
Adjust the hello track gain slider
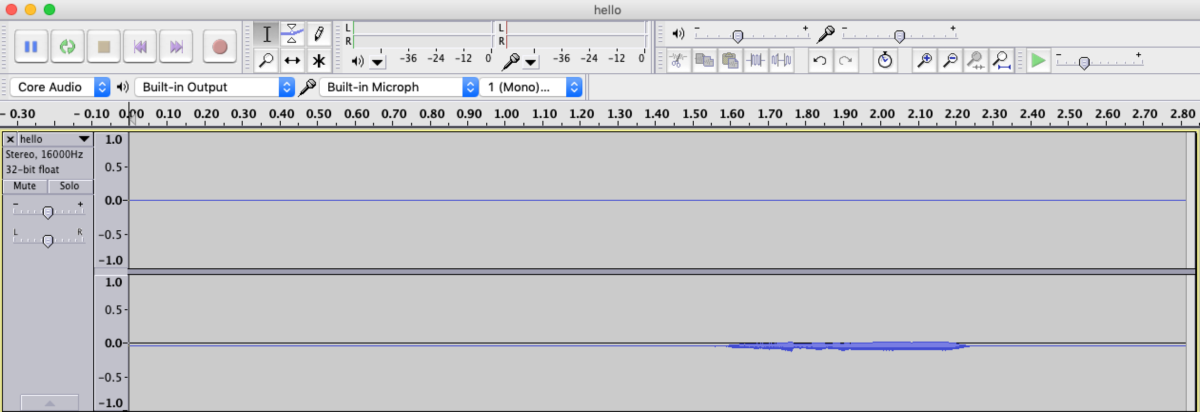tap(47, 210)
